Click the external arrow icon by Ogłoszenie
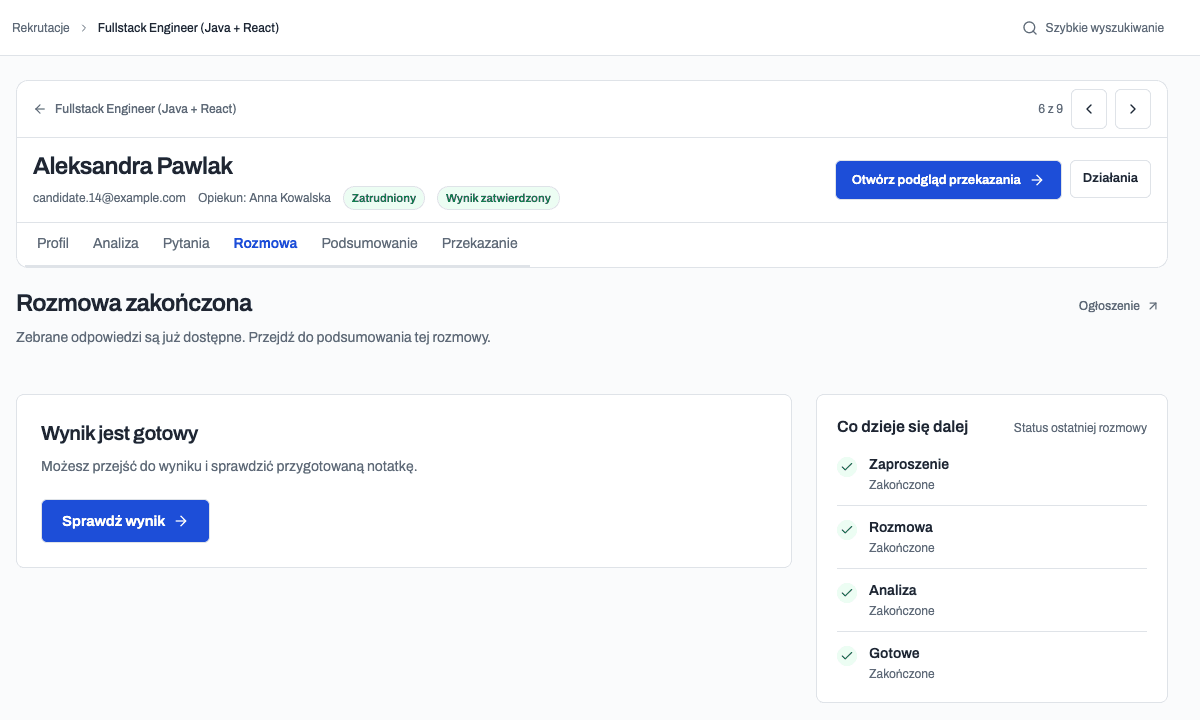 1153,306
